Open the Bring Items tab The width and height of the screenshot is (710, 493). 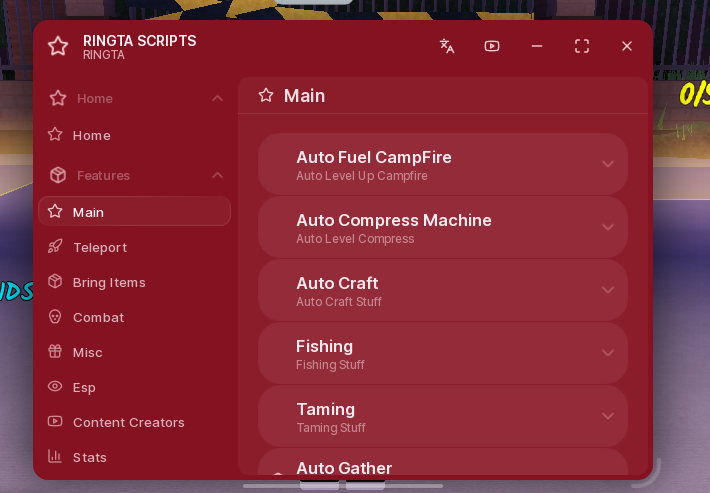pos(135,282)
